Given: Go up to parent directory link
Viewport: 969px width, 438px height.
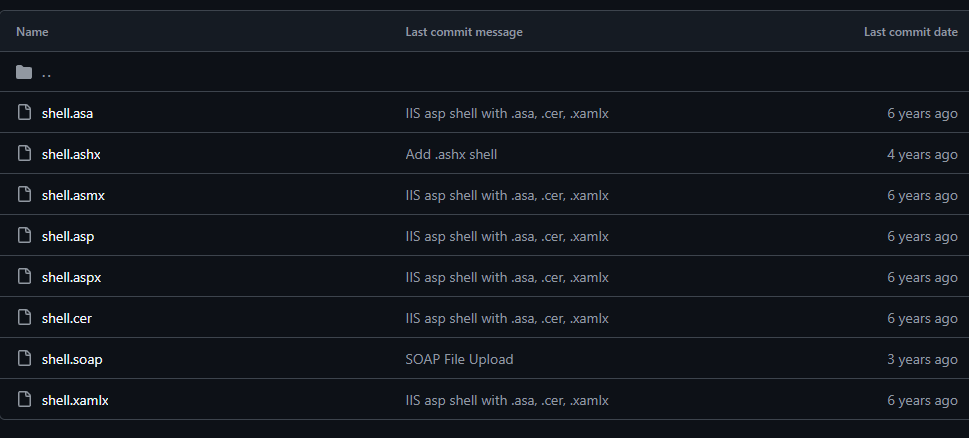Looking at the screenshot, I should 46,73.
